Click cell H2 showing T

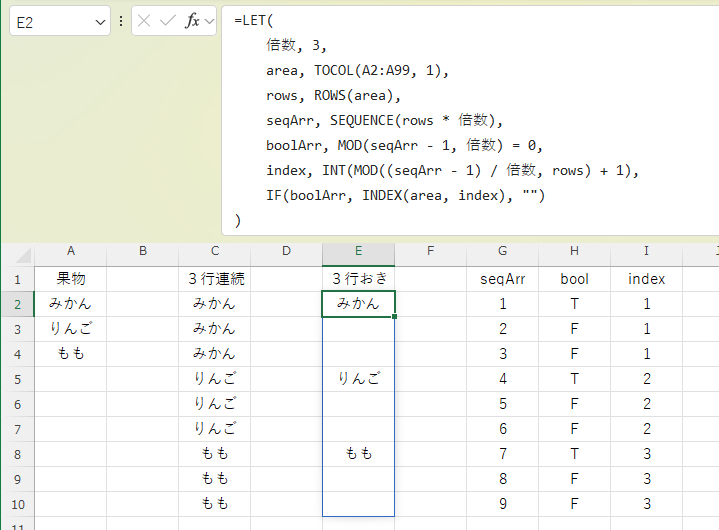point(575,304)
